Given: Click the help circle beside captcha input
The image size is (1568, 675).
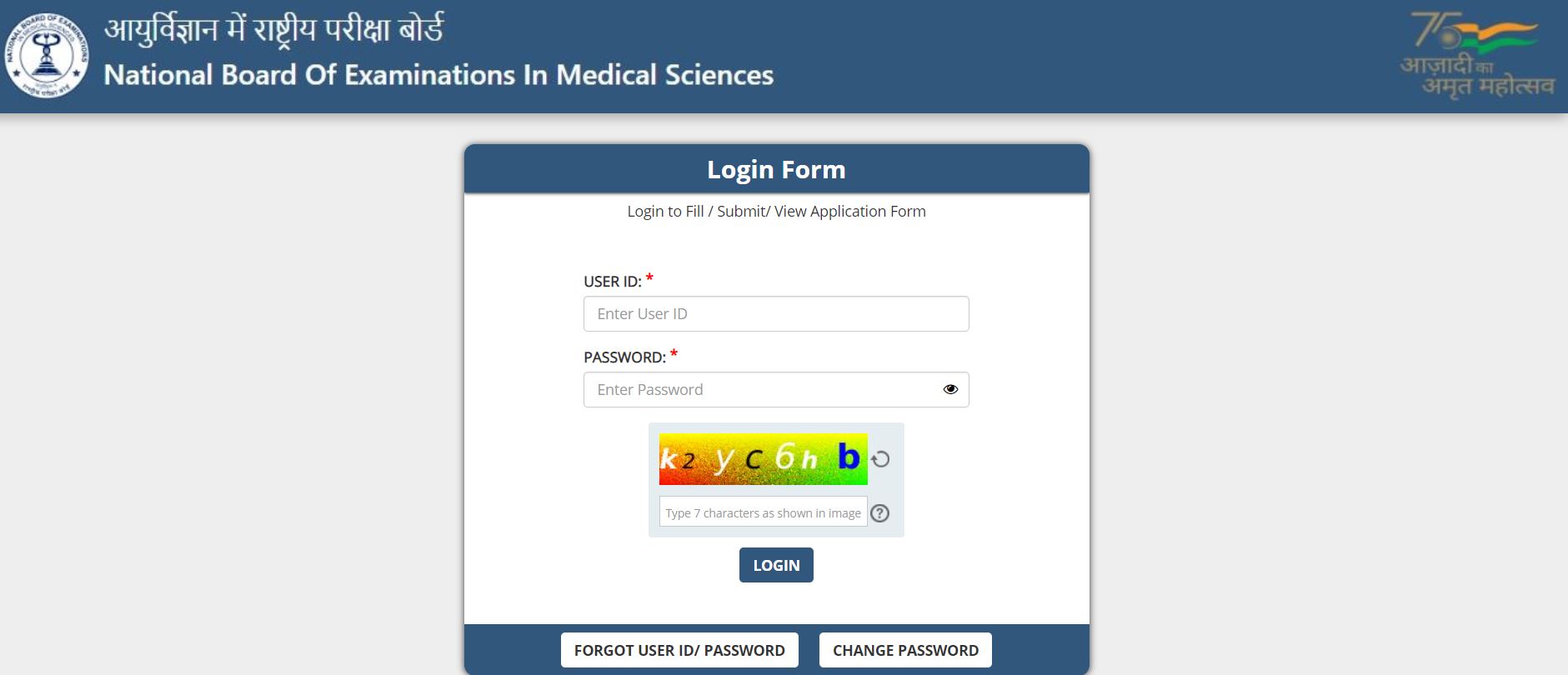Looking at the screenshot, I should pos(881,513).
